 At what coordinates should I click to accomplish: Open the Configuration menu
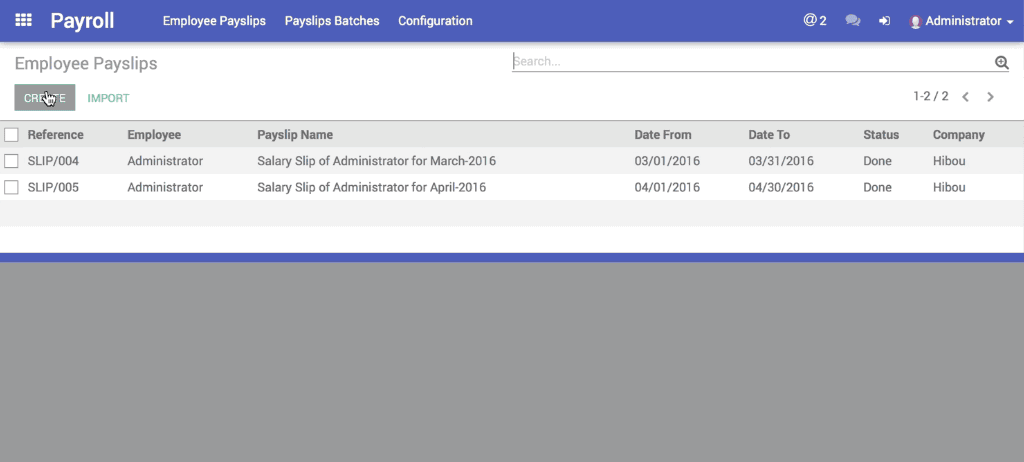tap(435, 21)
